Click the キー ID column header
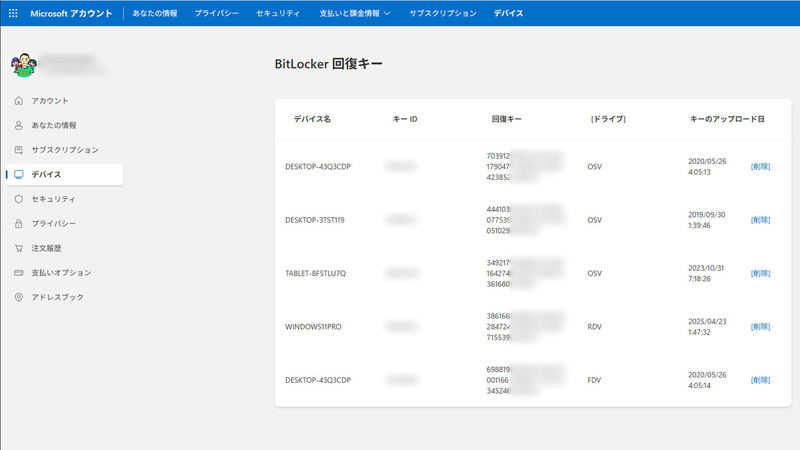The image size is (800, 450). click(405, 119)
